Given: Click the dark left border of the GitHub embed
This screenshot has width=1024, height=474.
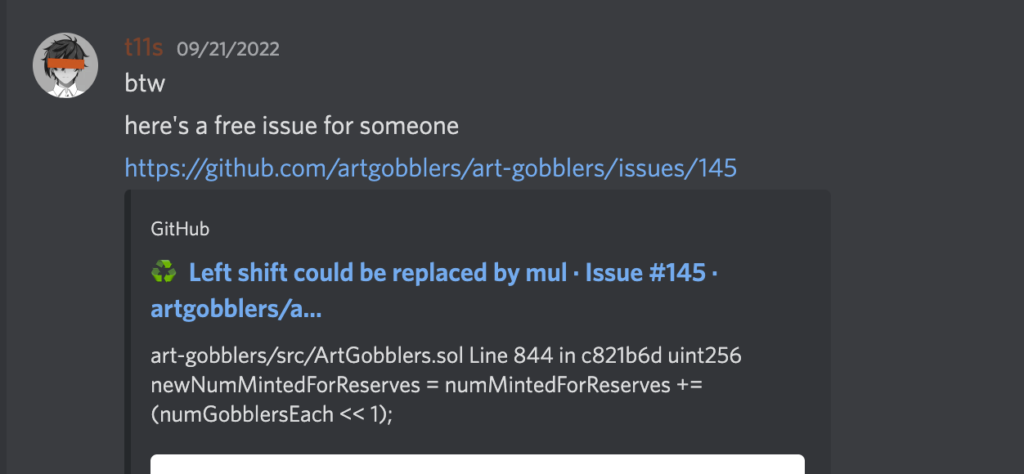Looking at the screenshot, I should coord(127,330).
